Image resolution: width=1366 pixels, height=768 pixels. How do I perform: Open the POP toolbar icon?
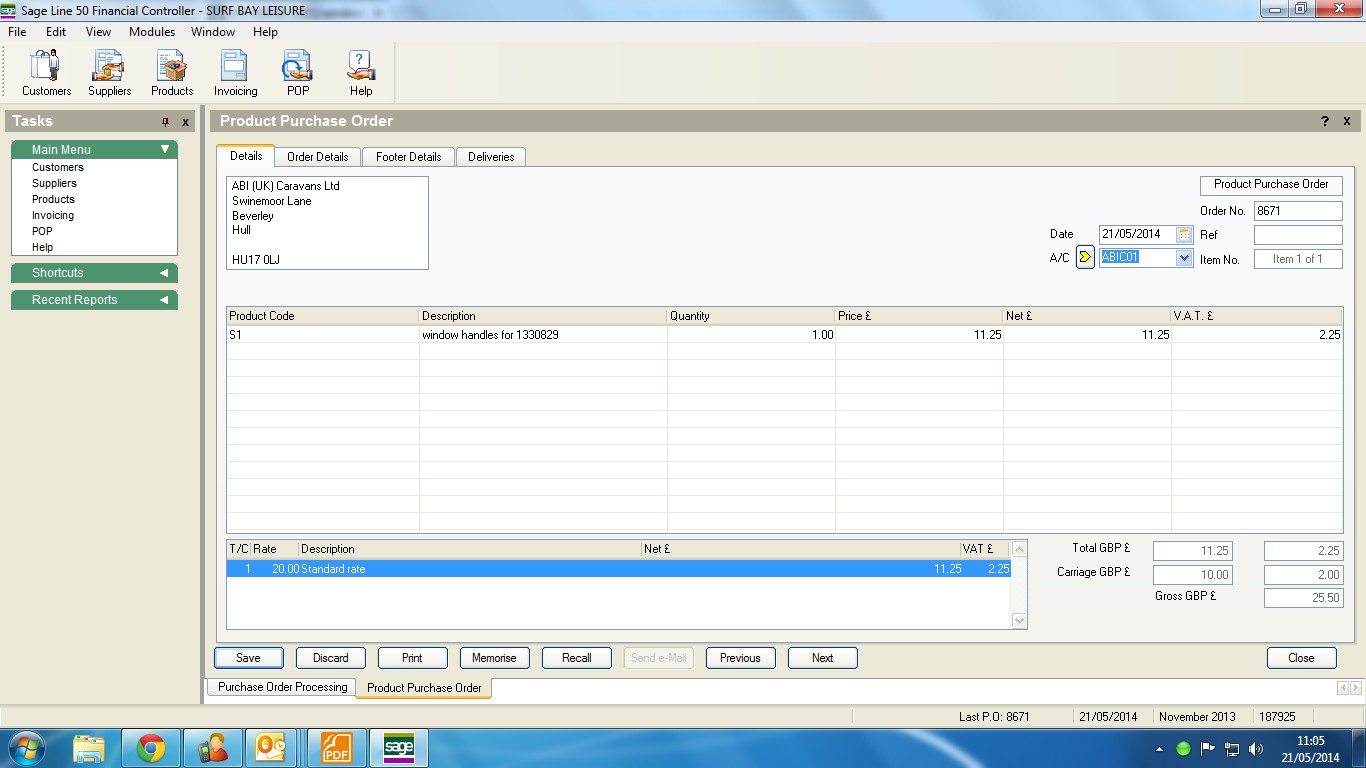click(298, 73)
